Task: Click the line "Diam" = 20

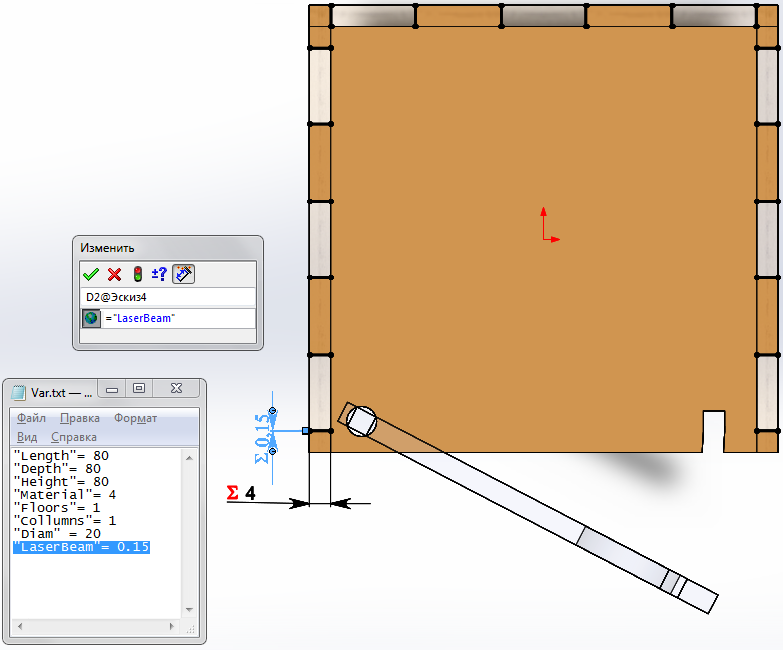Action: (x=57, y=534)
